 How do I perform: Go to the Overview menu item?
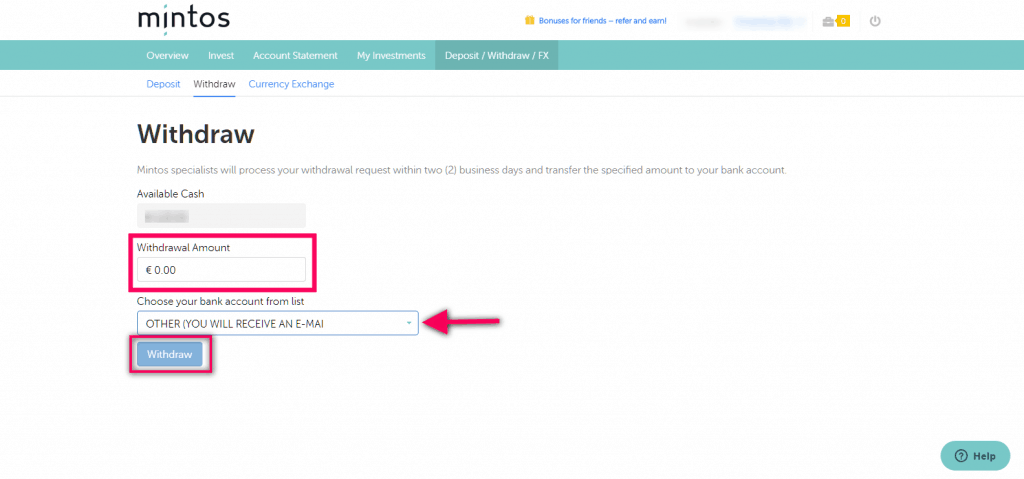click(167, 56)
